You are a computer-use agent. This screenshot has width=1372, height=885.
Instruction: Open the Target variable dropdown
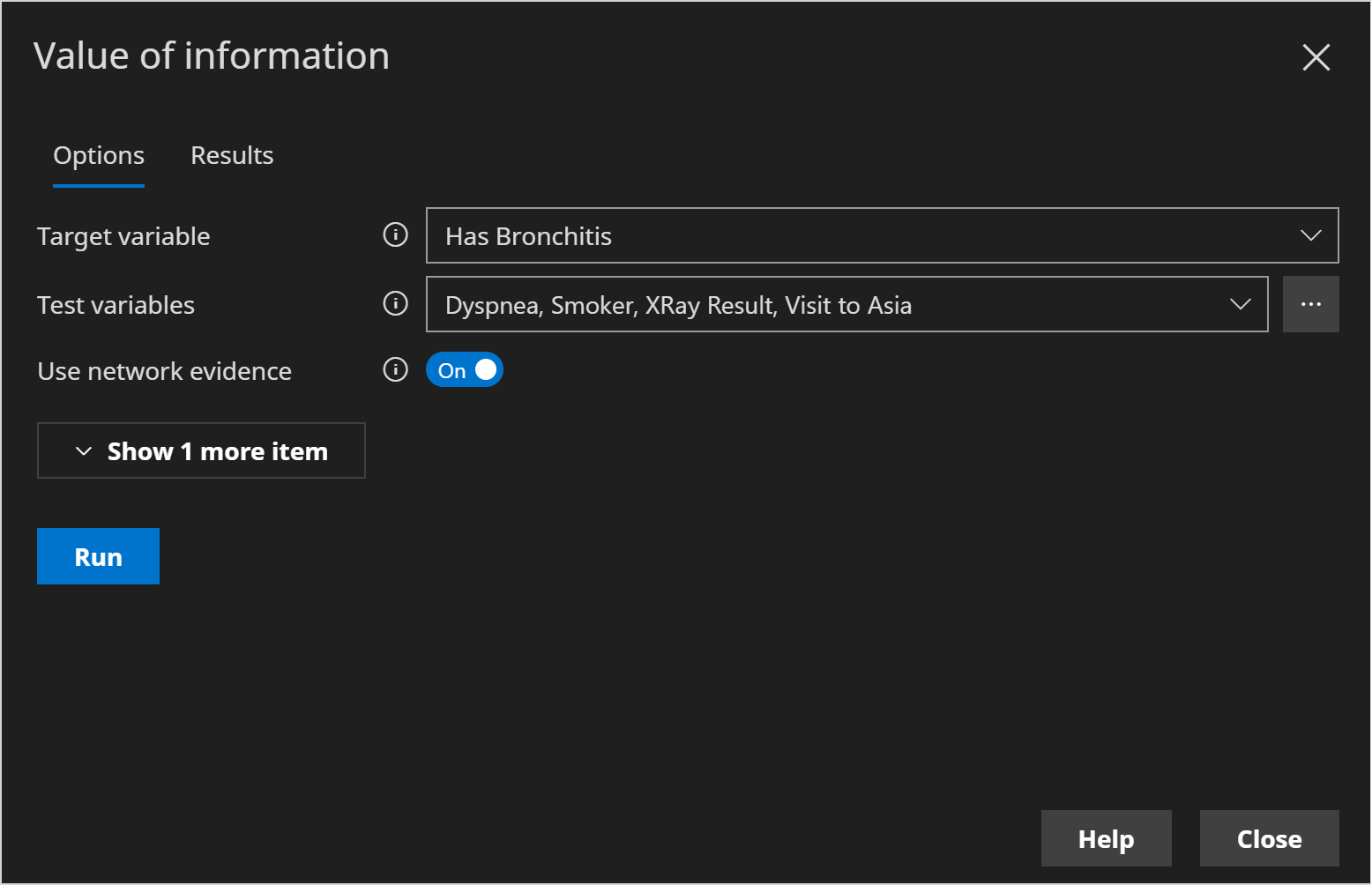[882, 235]
